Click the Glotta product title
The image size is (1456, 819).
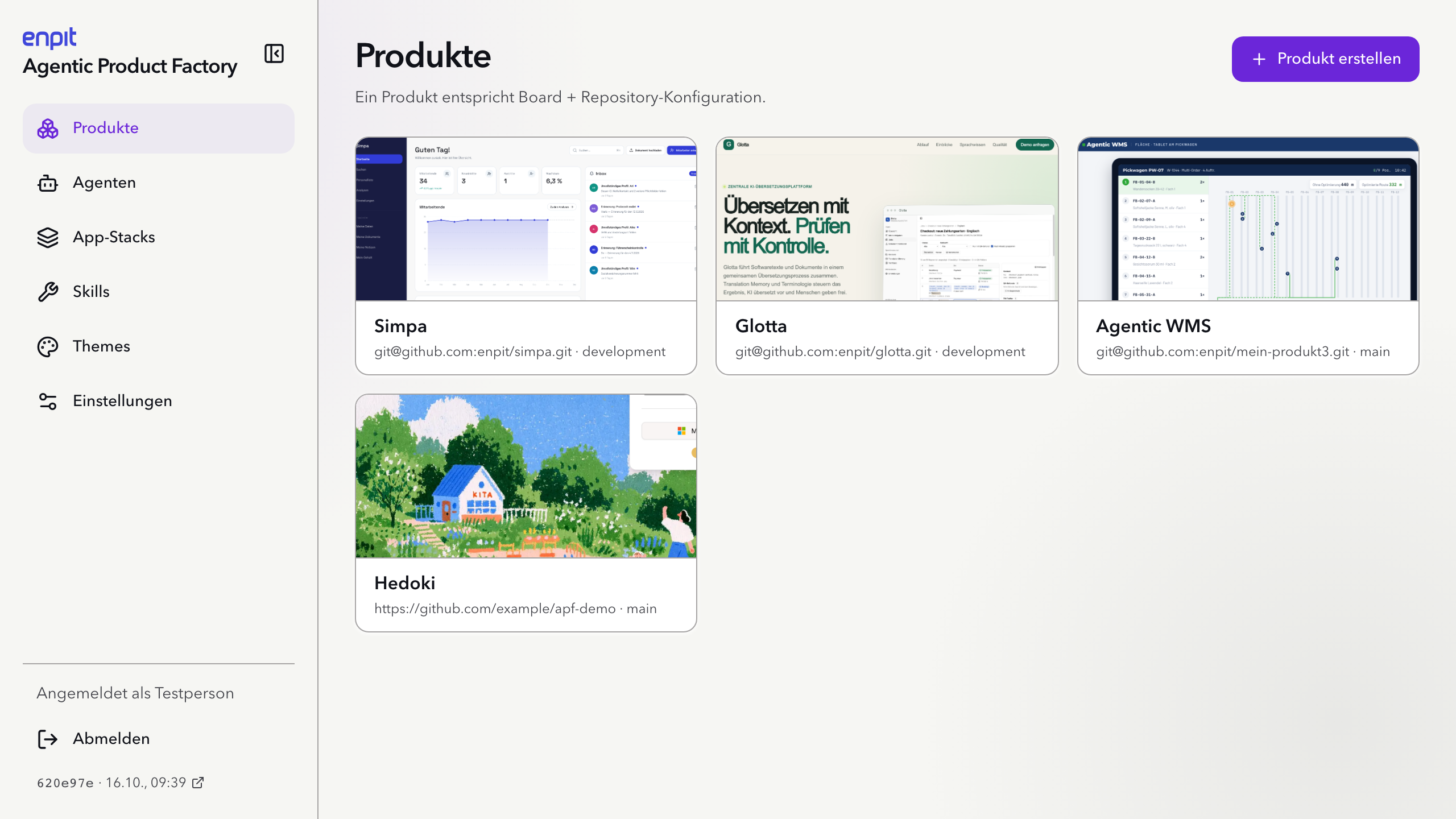pos(761,326)
